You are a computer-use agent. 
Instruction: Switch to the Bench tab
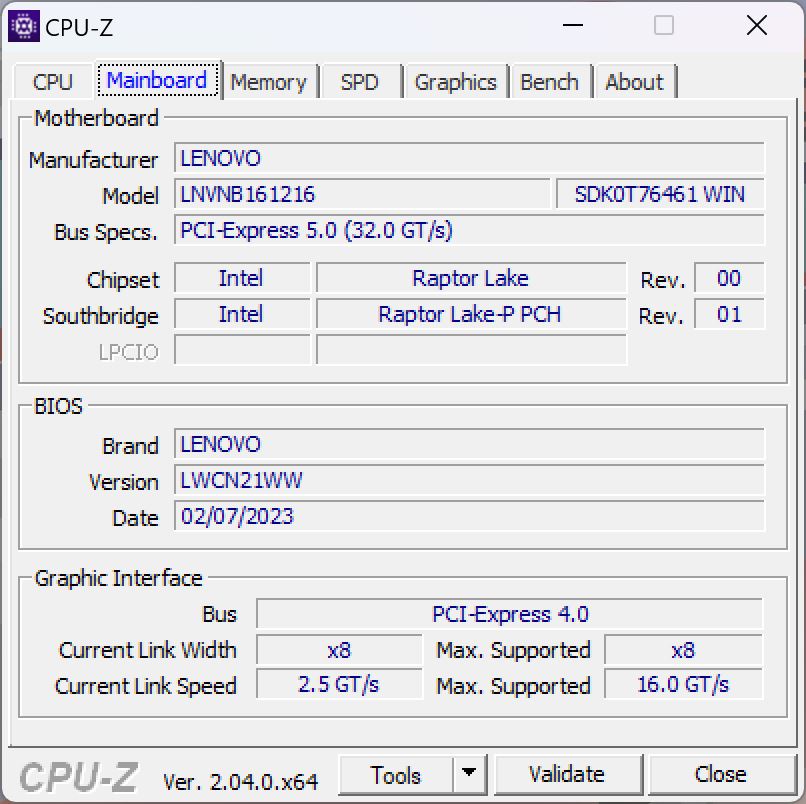tap(549, 82)
